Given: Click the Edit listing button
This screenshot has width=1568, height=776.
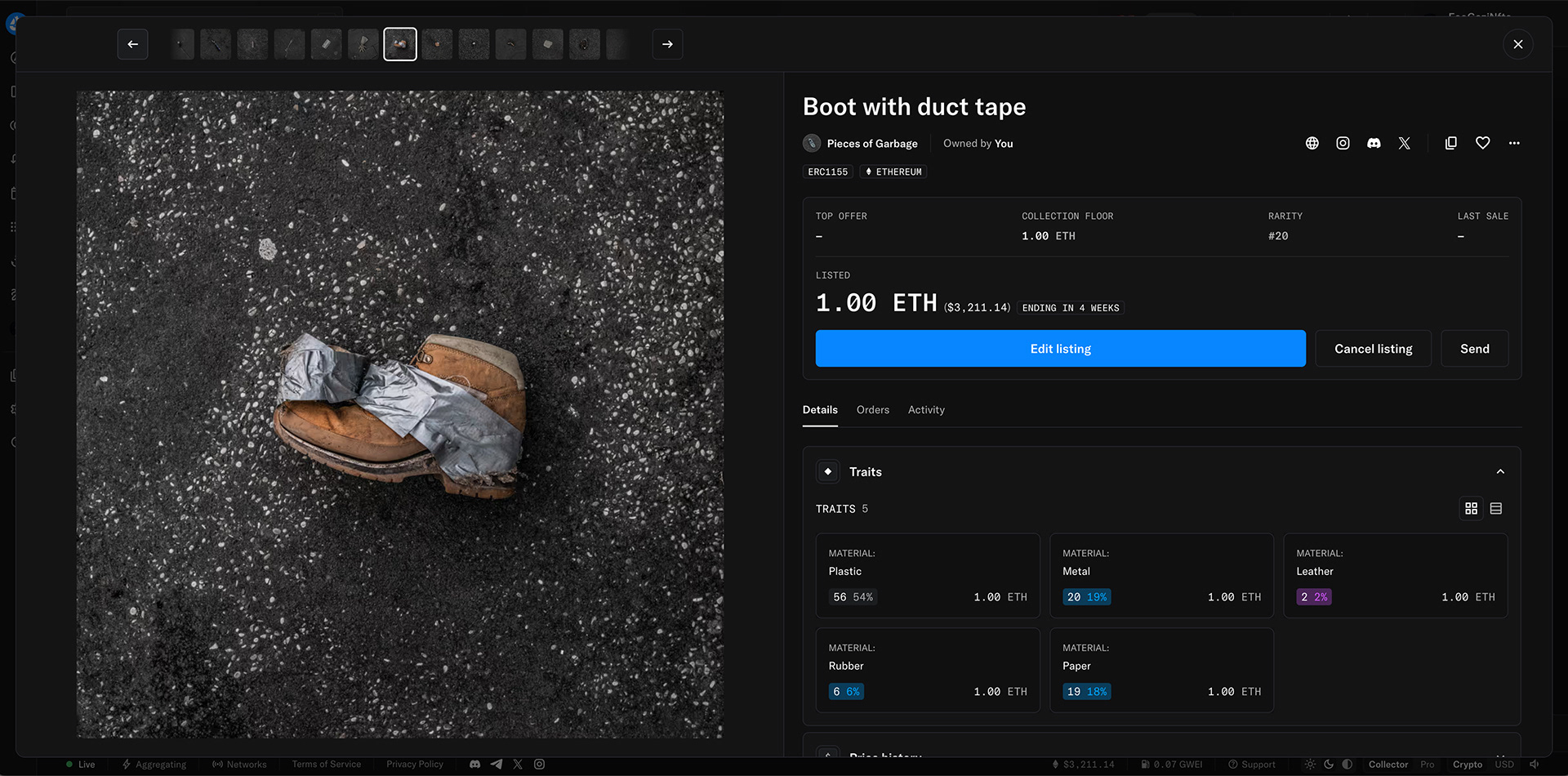Looking at the screenshot, I should [x=1060, y=349].
